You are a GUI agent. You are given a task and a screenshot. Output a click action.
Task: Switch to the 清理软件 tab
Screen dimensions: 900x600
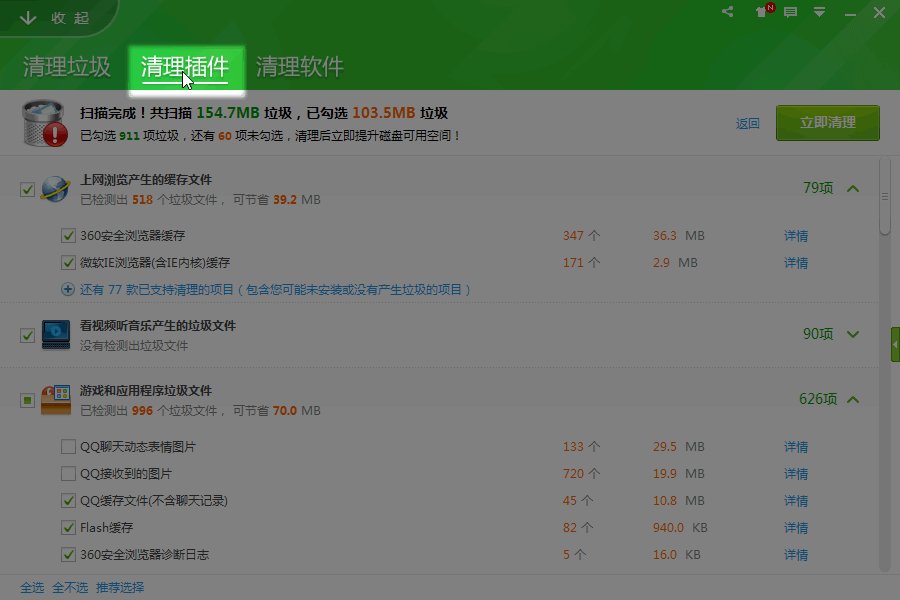pyautogui.click(x=300, y=67)
